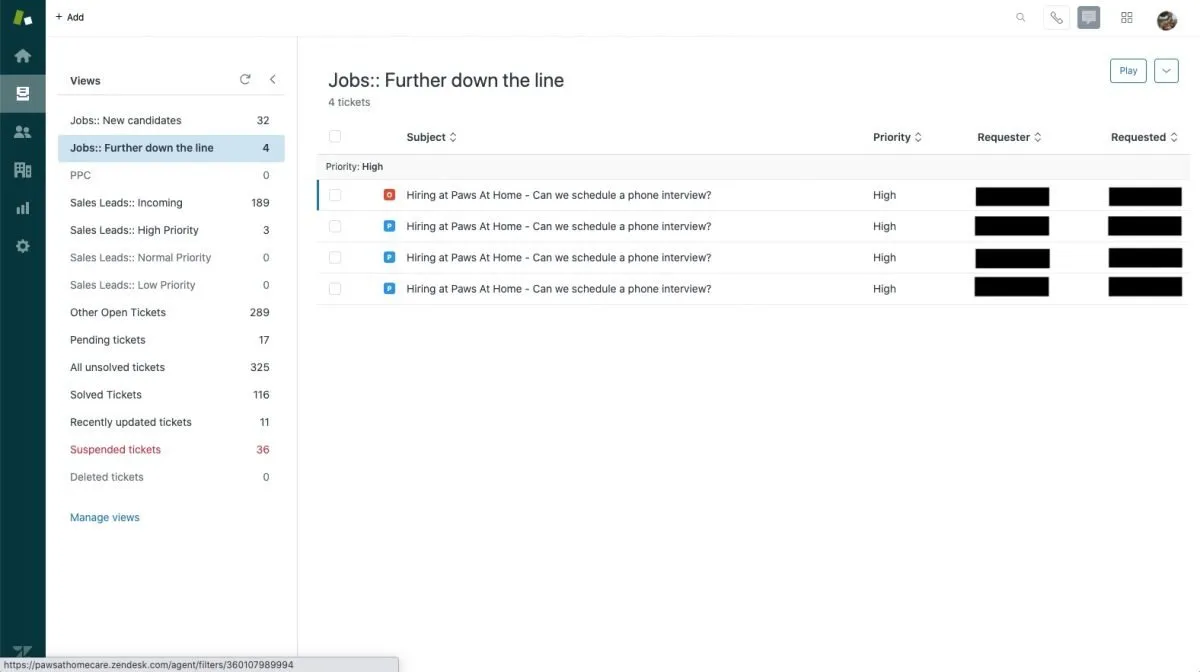Open the Admin settings gear in the sidebar
Viewport: 1200px width, 672px height.
[x=22, y=245]
